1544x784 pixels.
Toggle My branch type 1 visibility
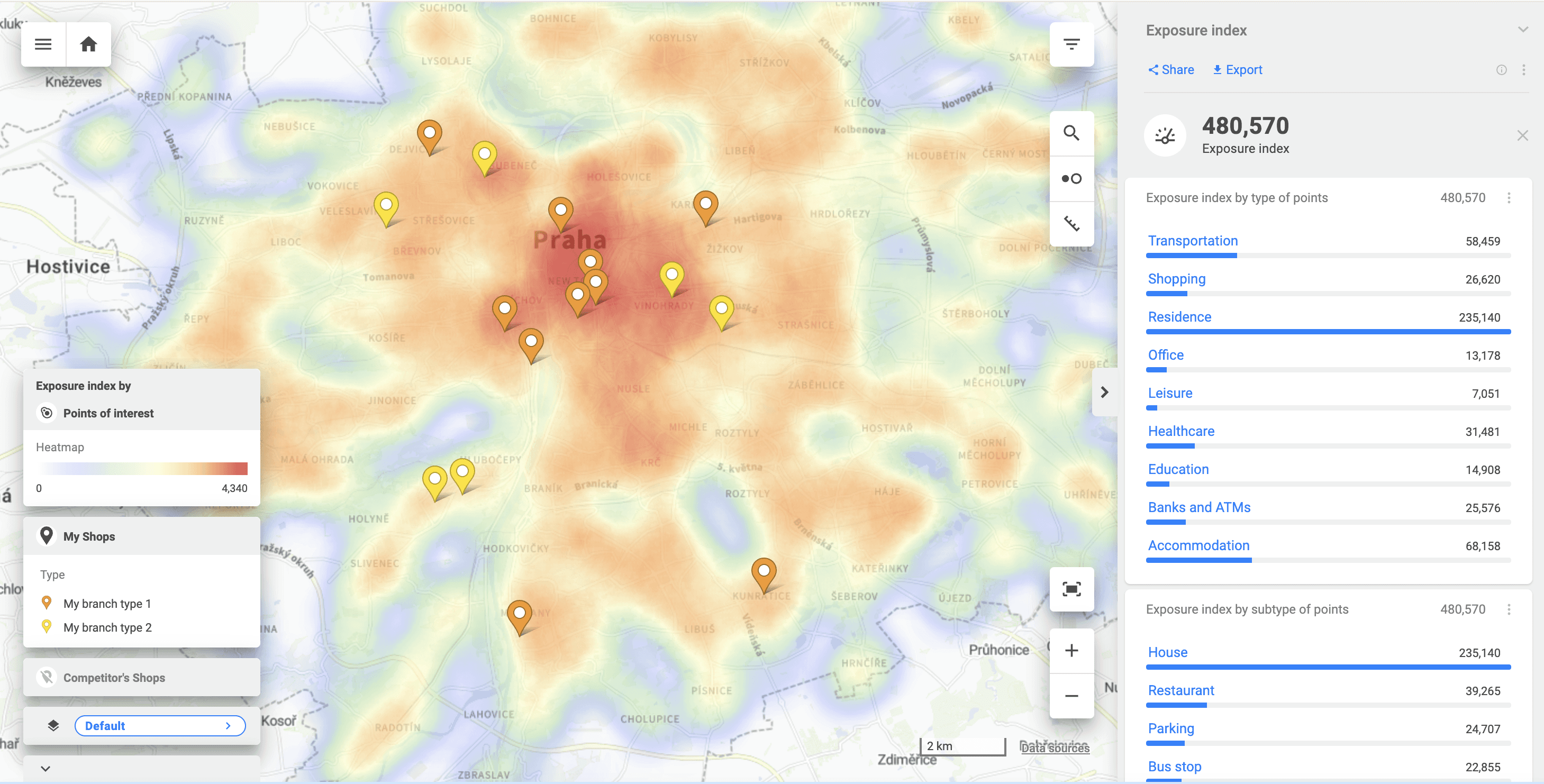pyautogui.click(x=47, y=603)
